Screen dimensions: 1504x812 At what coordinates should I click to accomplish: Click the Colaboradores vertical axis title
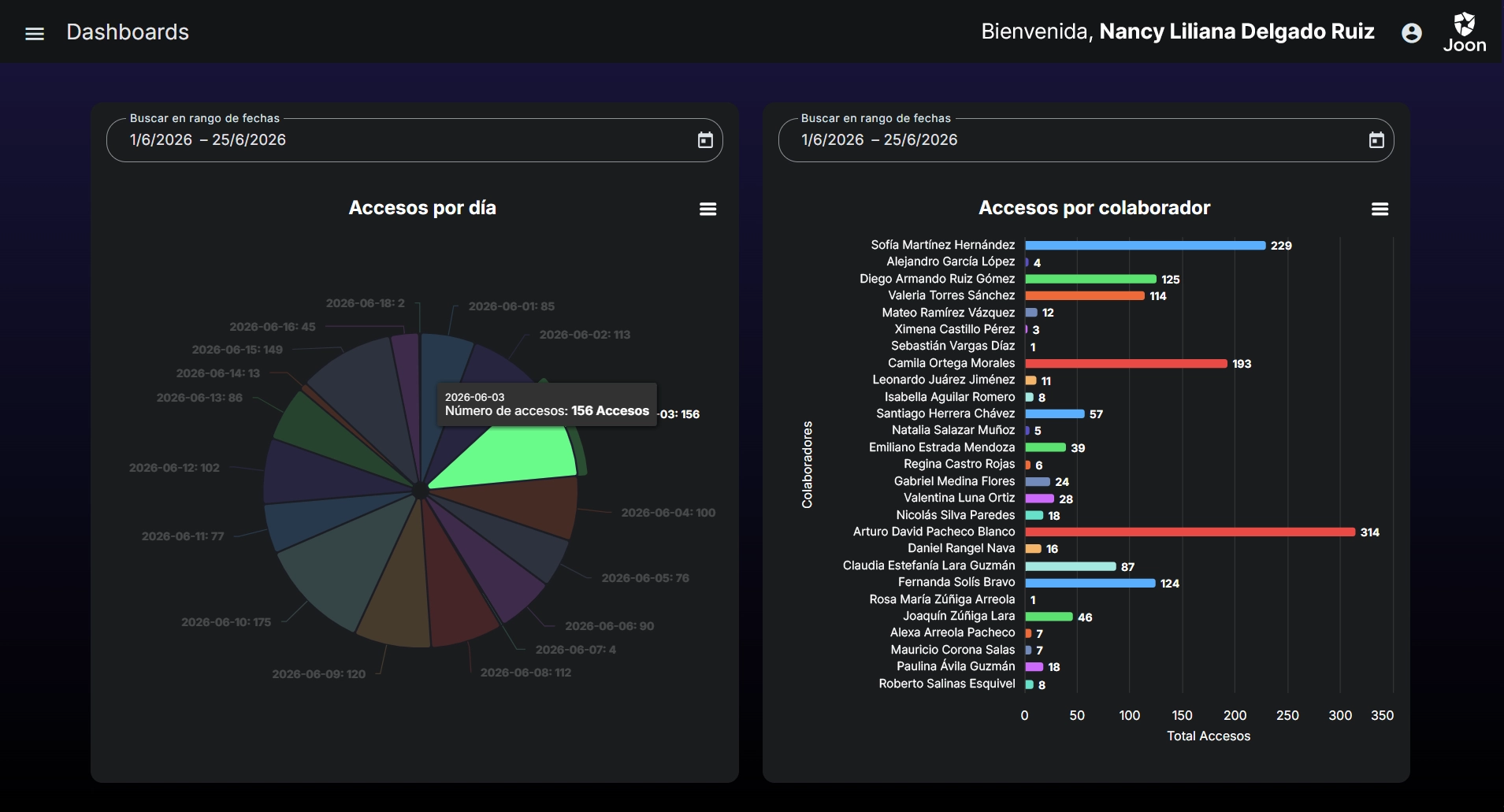[x=808, y=465]
